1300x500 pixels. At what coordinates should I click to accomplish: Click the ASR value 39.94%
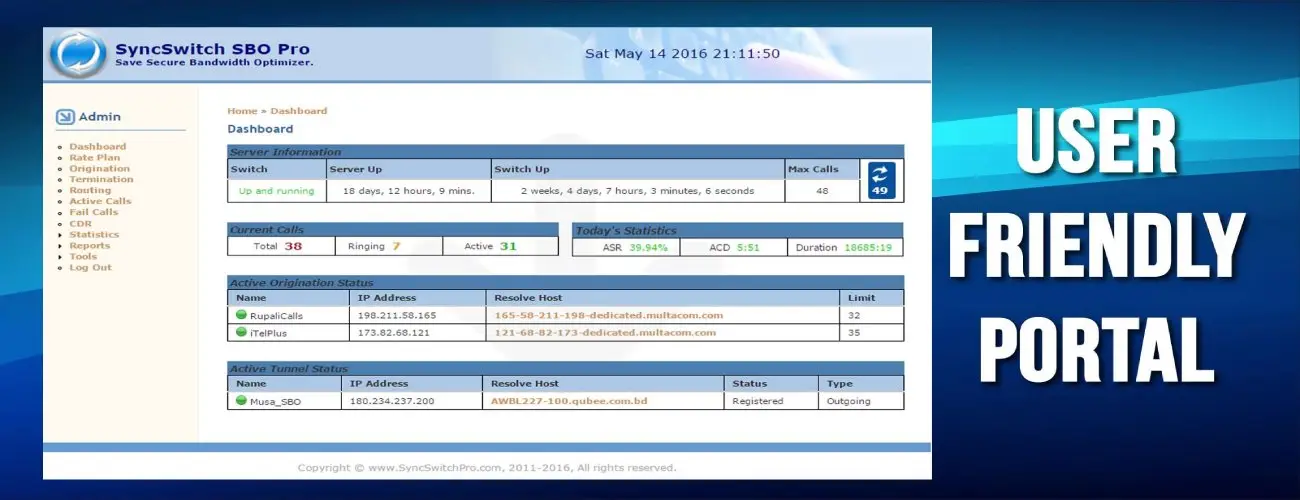tap(648, 247)
